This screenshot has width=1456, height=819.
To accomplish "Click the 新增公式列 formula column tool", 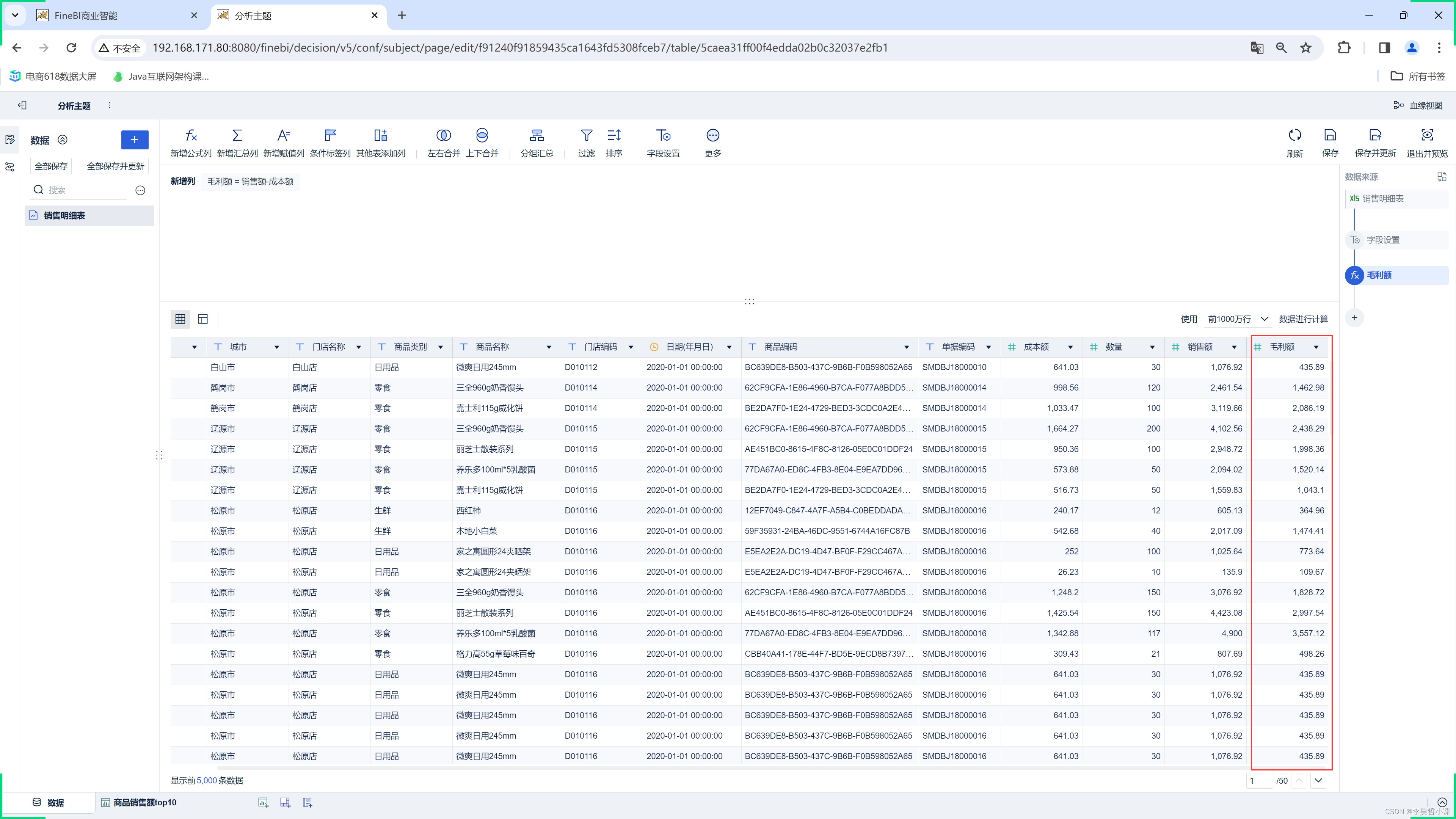I will 191,143.
